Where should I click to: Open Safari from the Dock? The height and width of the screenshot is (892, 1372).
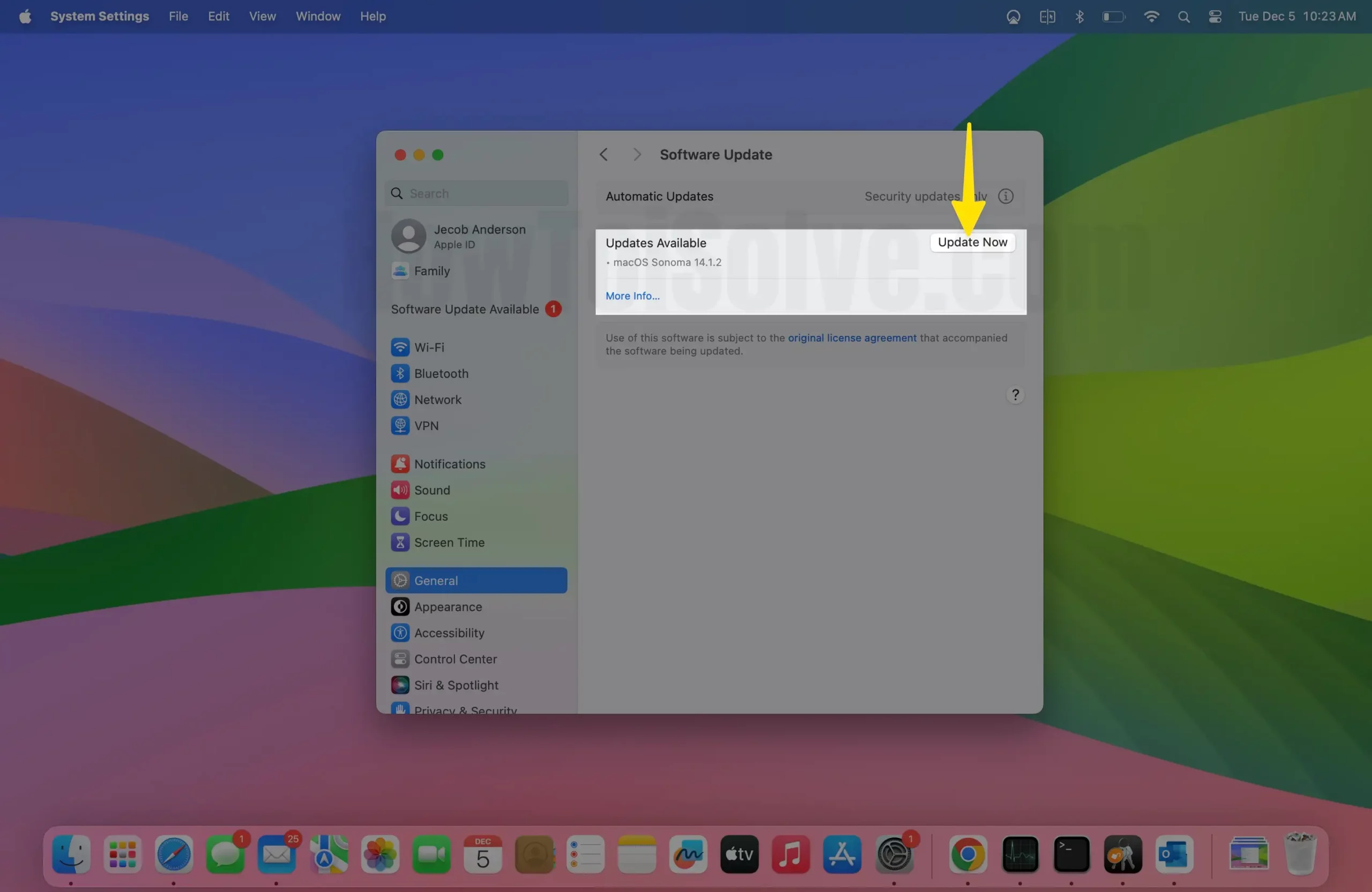tap(174, 854)
